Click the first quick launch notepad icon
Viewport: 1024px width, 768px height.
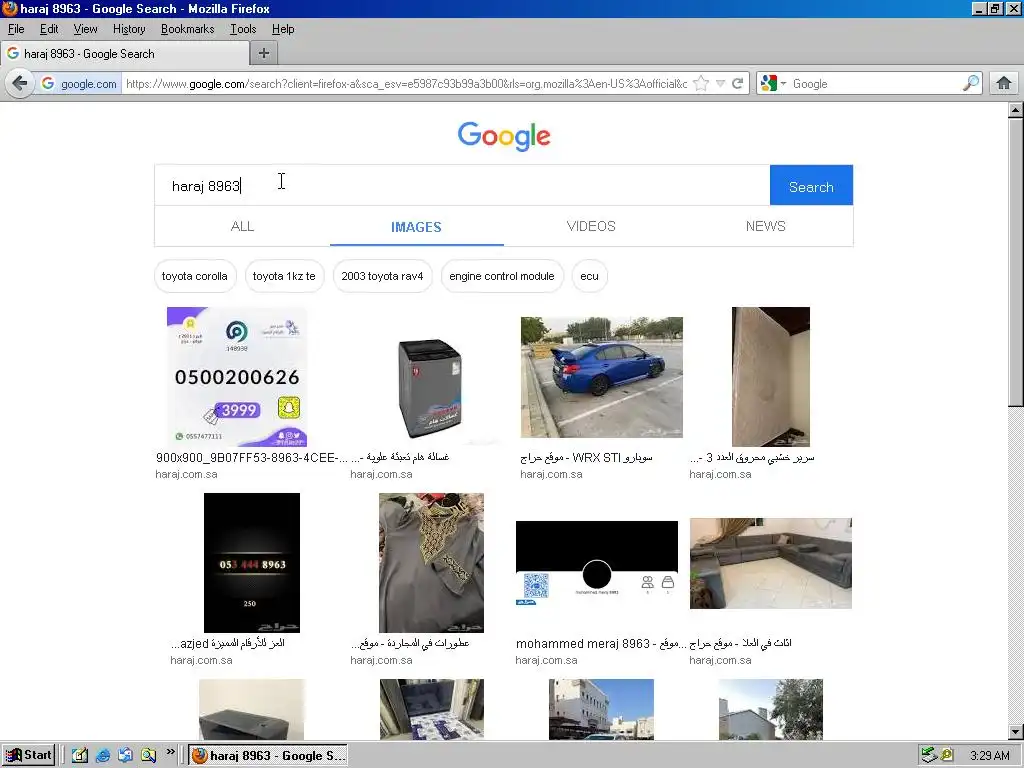pyautogui.click(x=80, y=756)
